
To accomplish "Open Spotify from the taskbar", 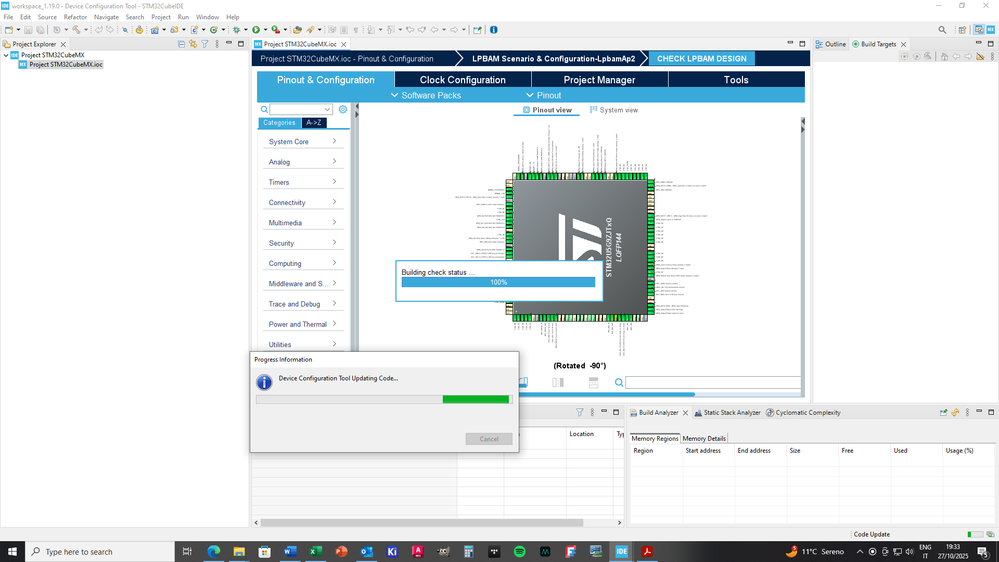I will [x=519, y=552].
